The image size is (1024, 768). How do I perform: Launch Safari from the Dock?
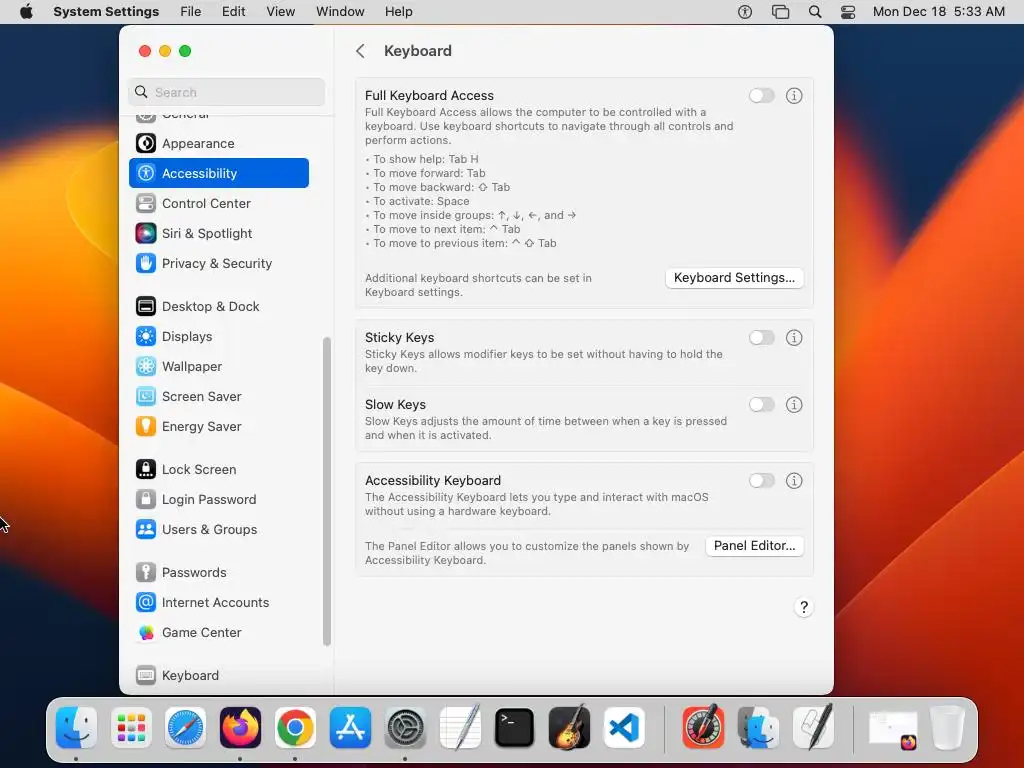[185, 728]
